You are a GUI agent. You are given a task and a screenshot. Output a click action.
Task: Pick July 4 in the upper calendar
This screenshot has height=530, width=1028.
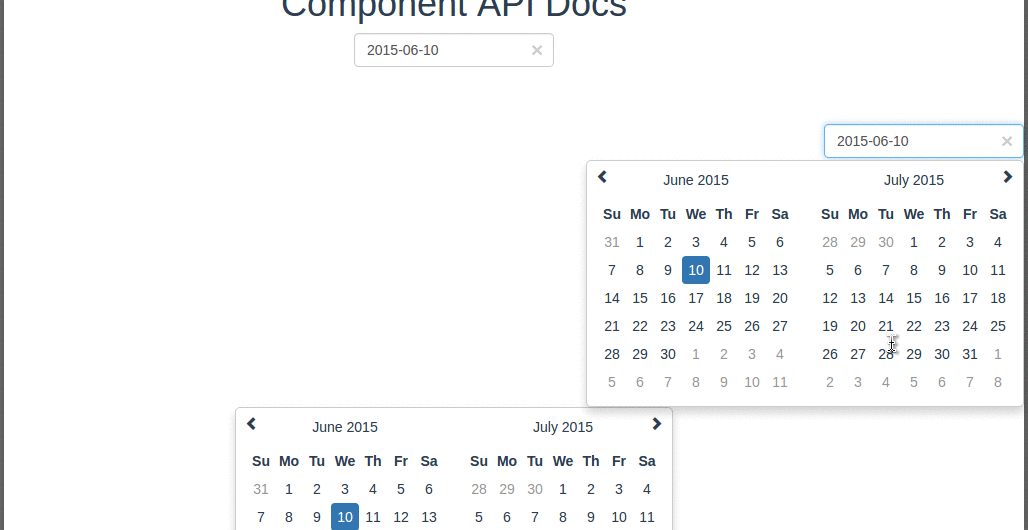(998, 243)
